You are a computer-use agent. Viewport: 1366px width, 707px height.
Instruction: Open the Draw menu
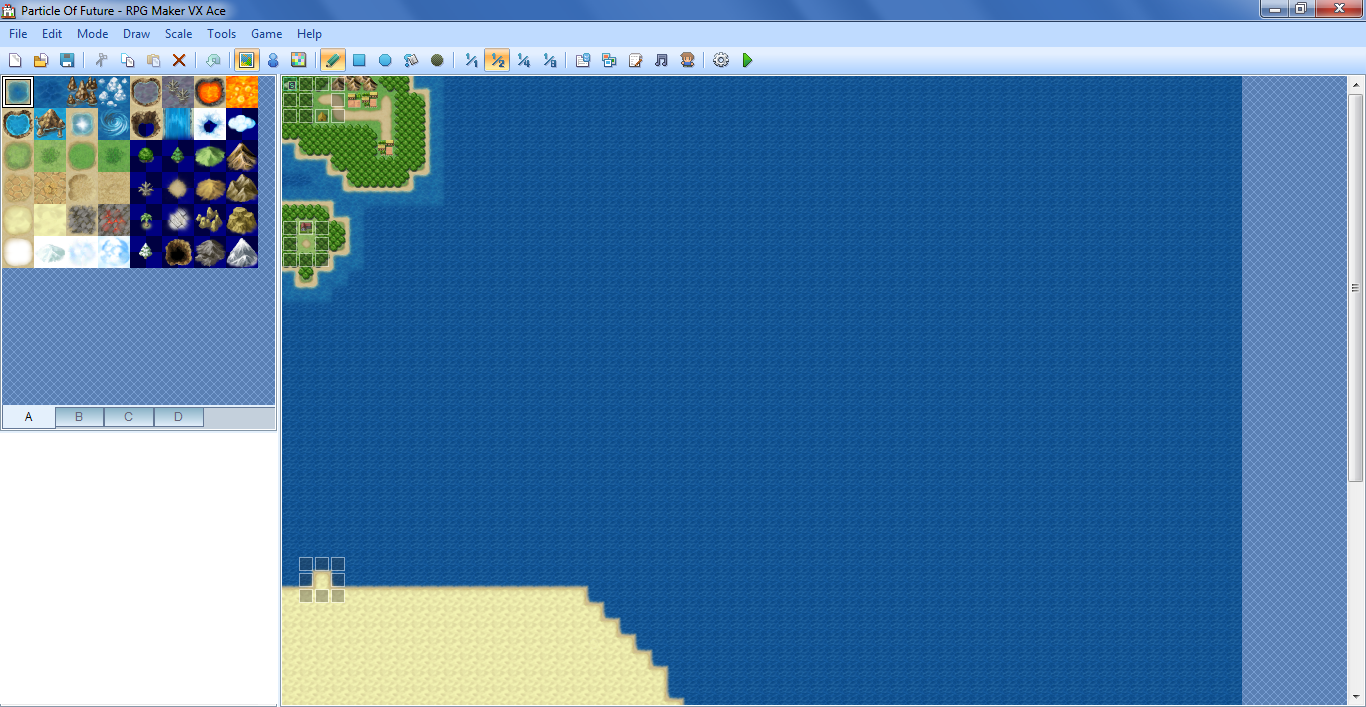point(137,34)
